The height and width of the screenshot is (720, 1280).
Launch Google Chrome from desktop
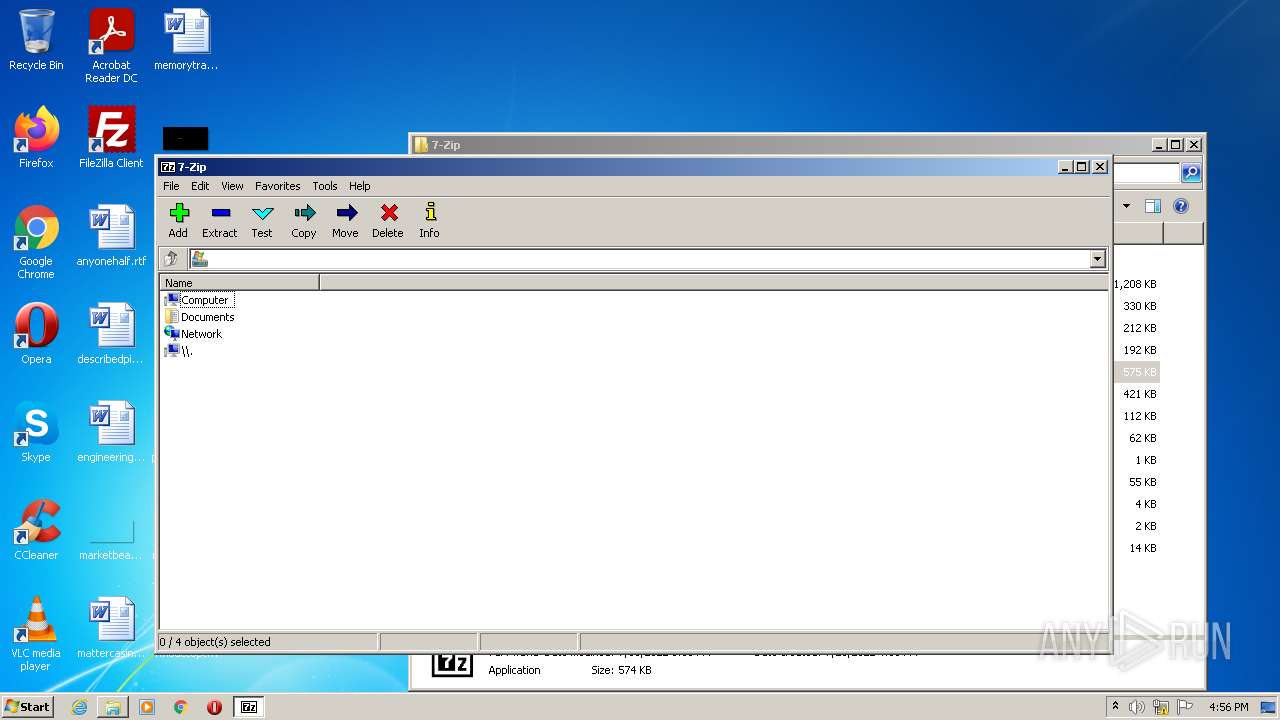tap(36, 242)
